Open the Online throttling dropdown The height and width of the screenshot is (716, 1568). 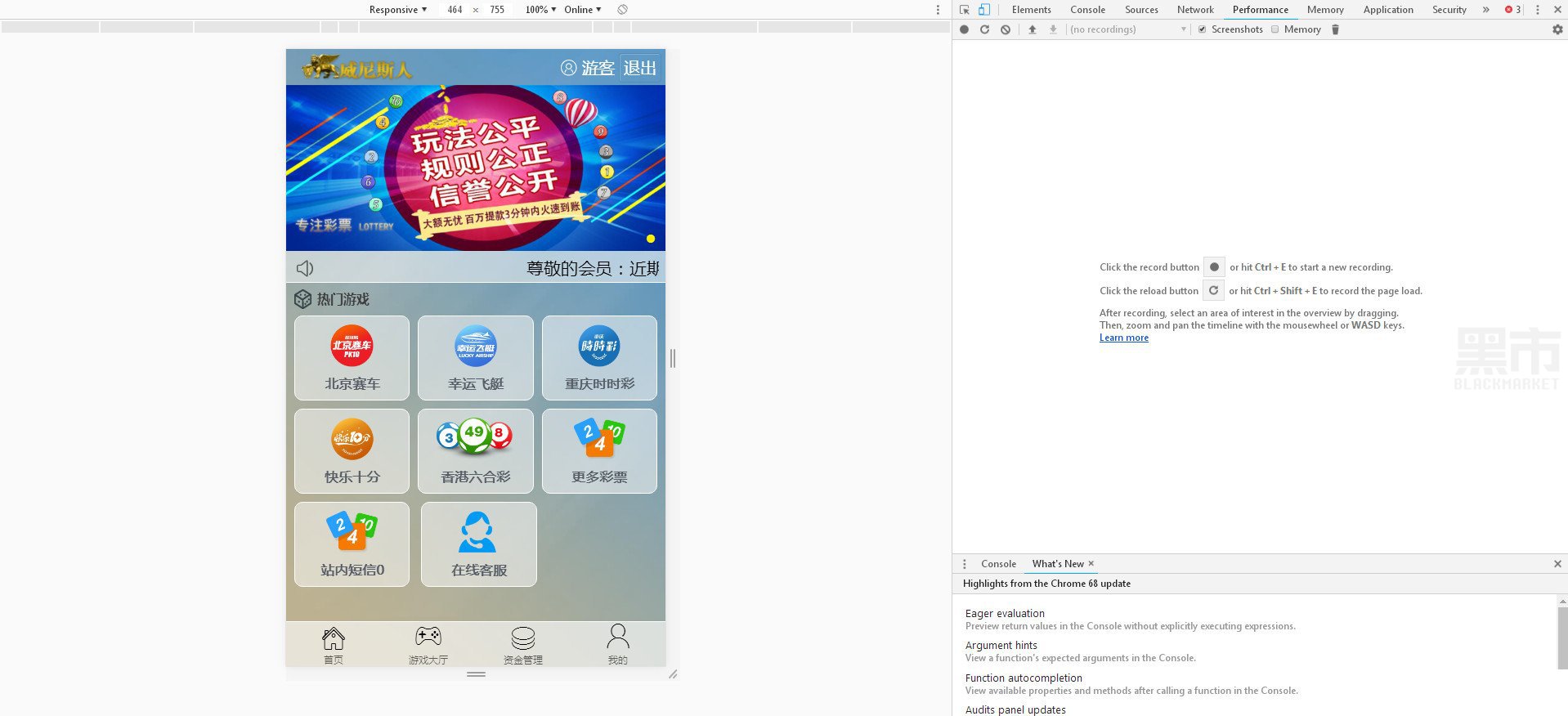coord(583,10)
